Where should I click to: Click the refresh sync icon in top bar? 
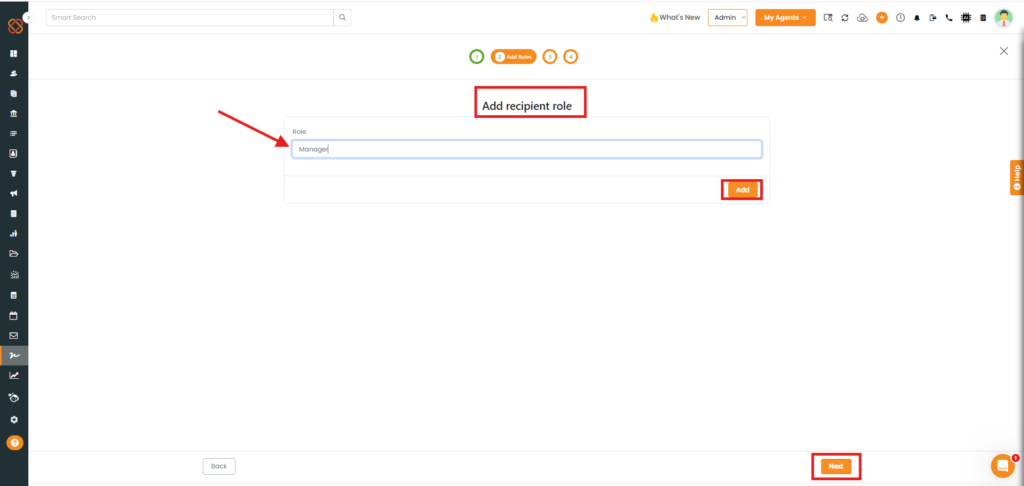coord(845,18)
